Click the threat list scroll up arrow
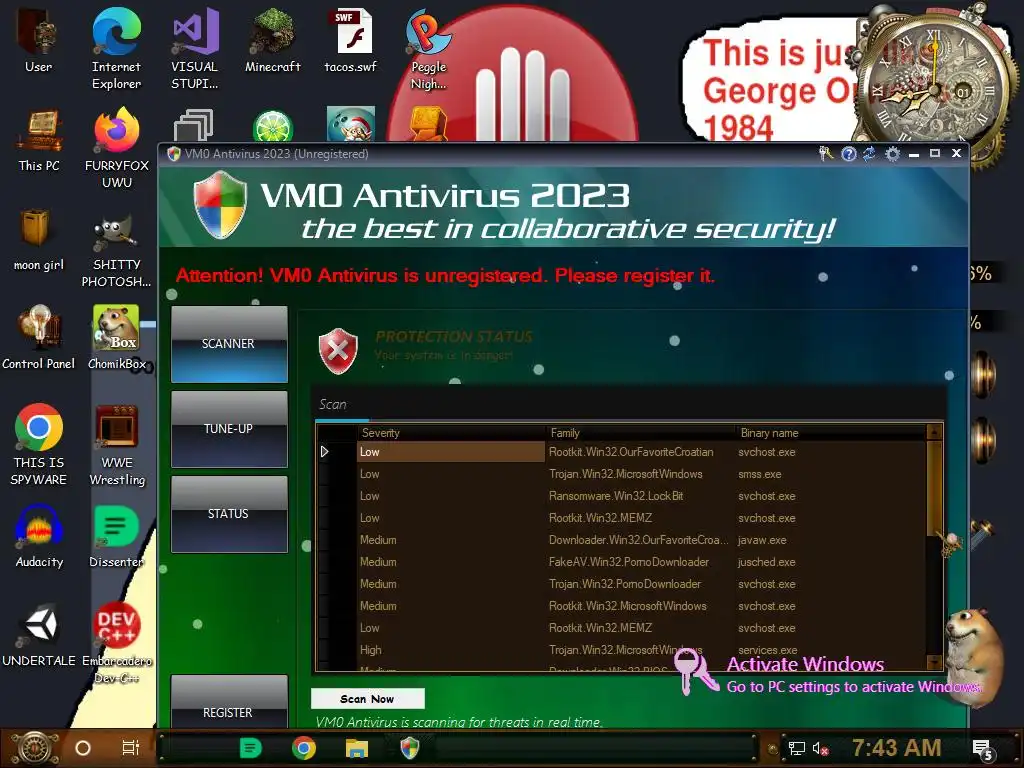Viewport: 1024px width, 768px height. 935,432
